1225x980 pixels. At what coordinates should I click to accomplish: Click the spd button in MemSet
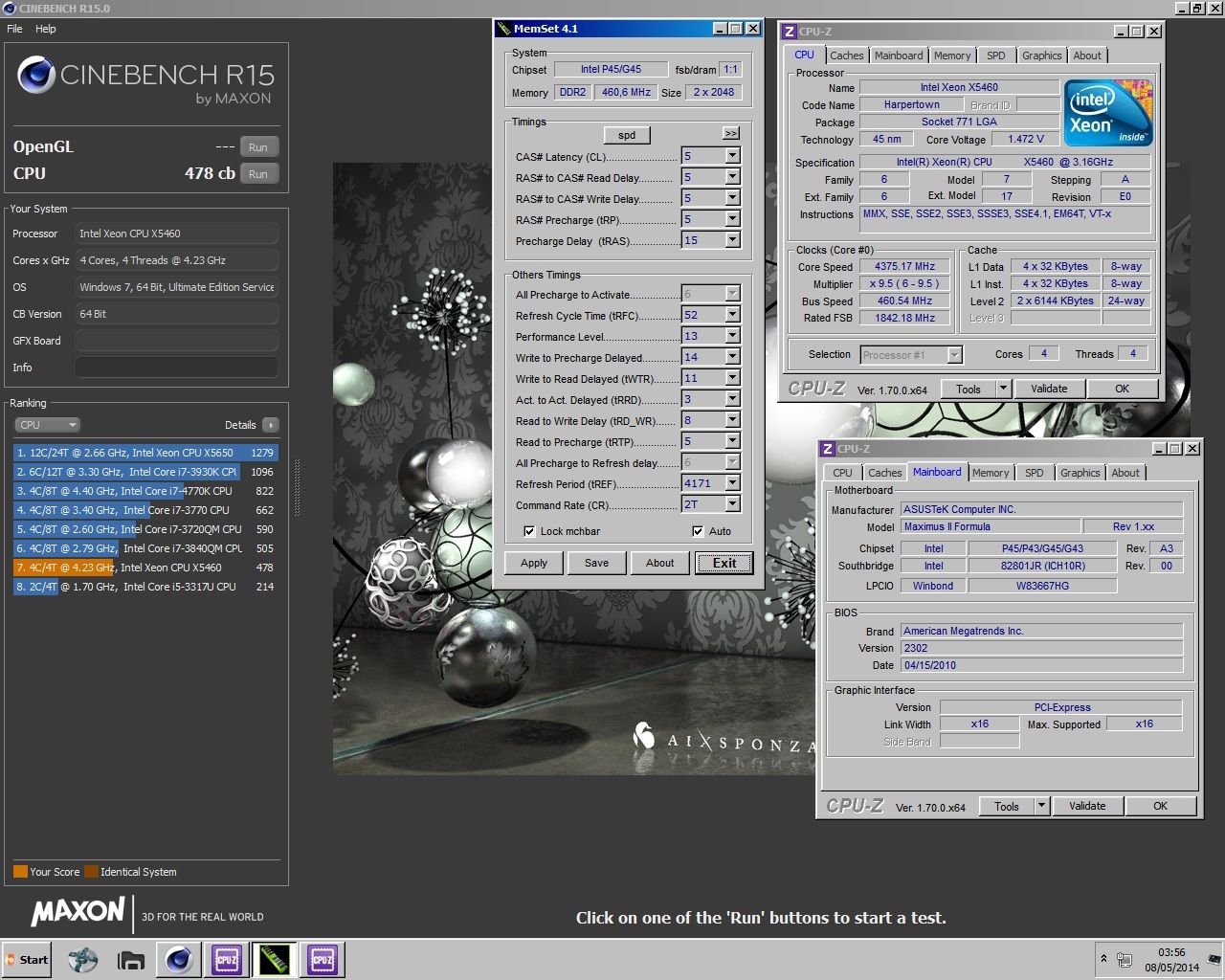click(627, 135)
